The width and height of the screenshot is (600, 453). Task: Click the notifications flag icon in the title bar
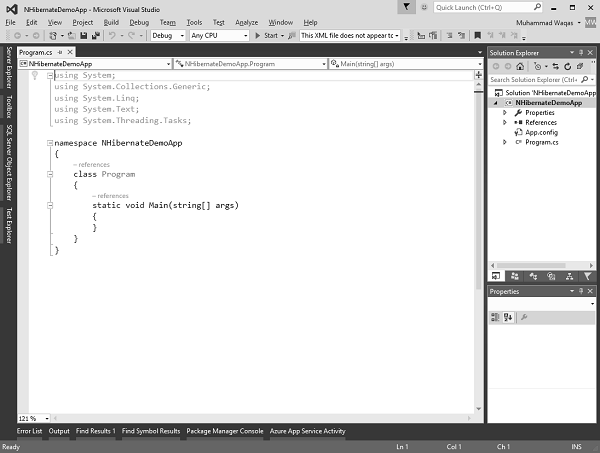pos(406,7)
